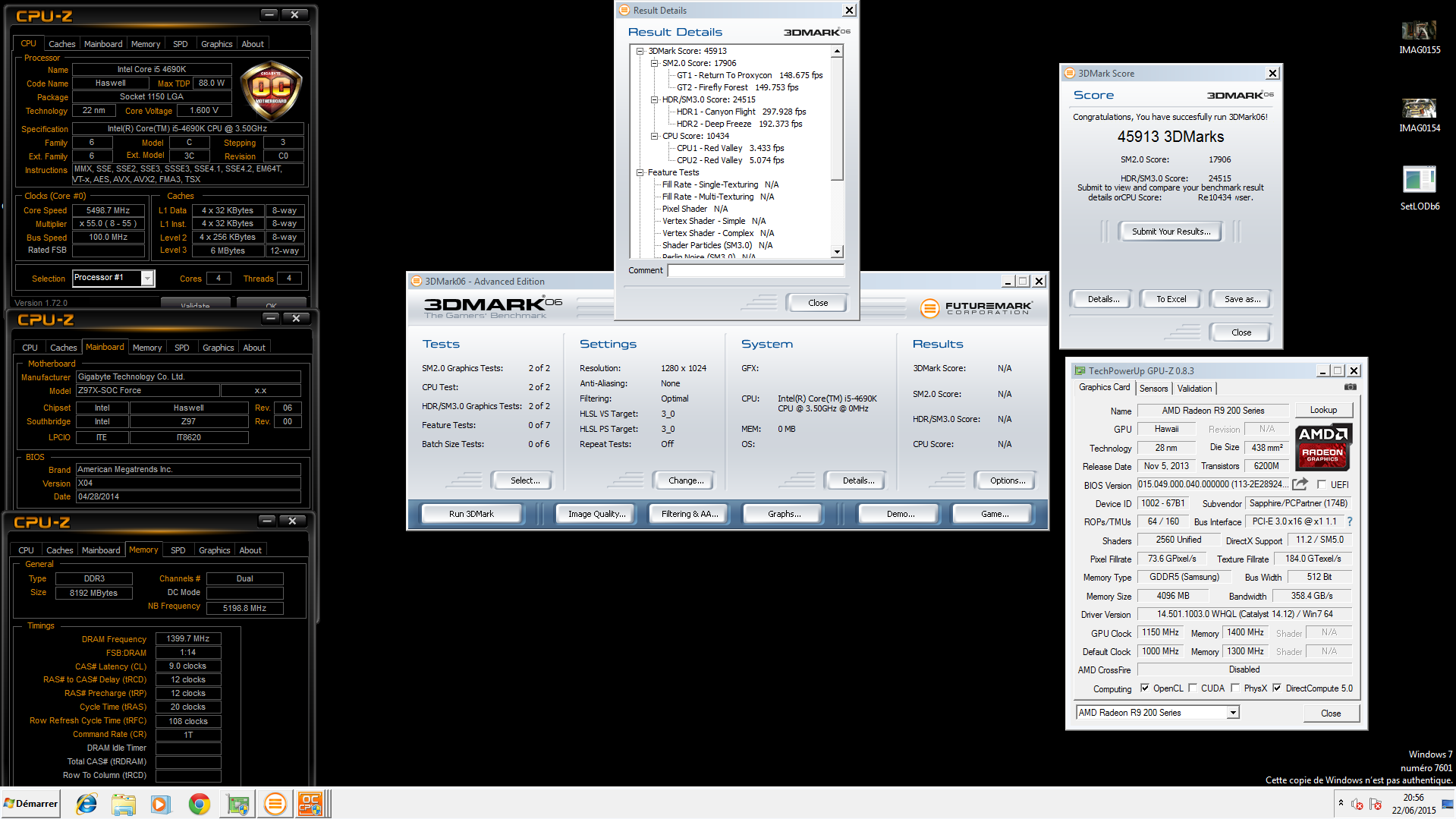Open Validation tab in GPU-Z
Viewport: 1456px width, 819px height.
(x=1194, y=388)
